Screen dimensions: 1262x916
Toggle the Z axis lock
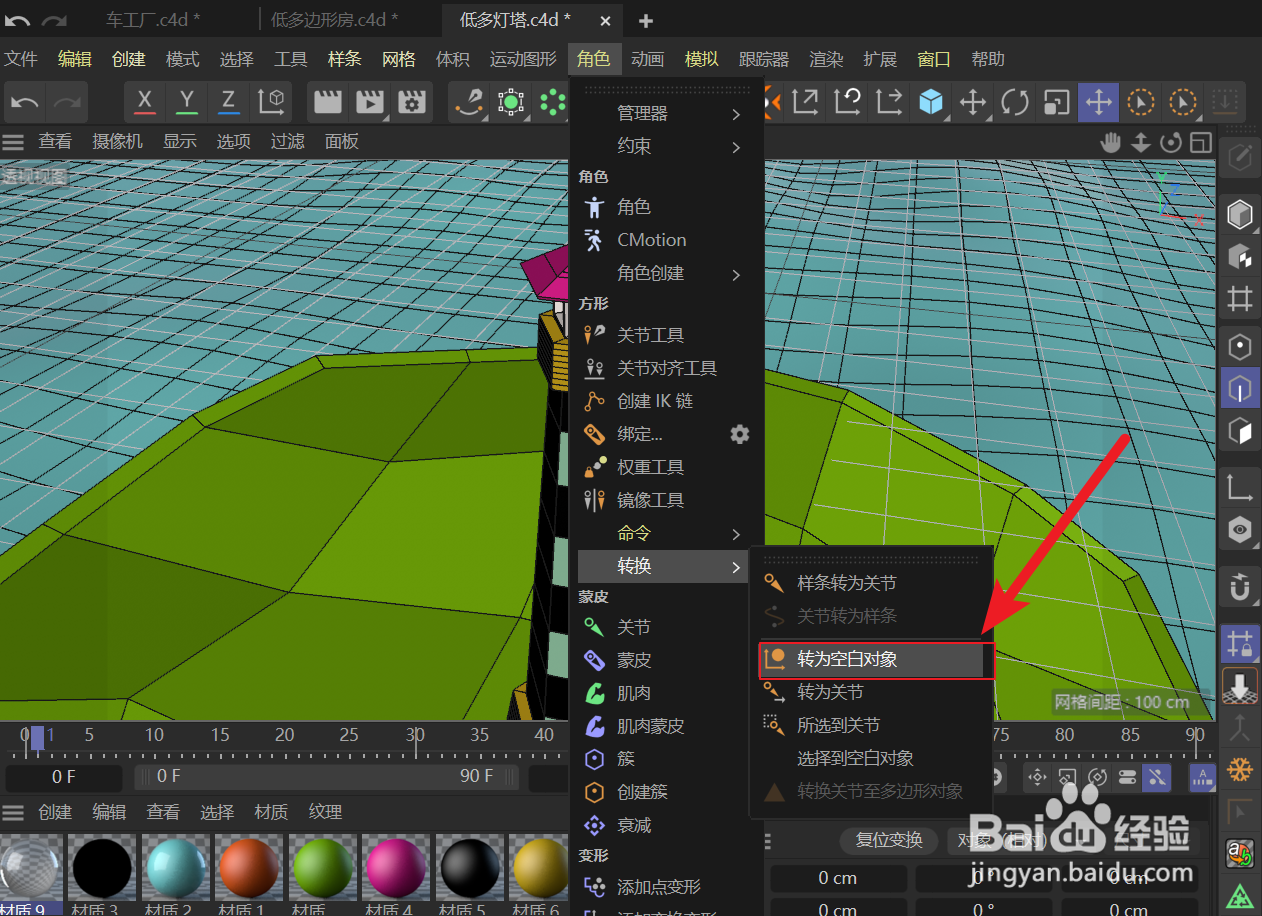coord(229,102)
